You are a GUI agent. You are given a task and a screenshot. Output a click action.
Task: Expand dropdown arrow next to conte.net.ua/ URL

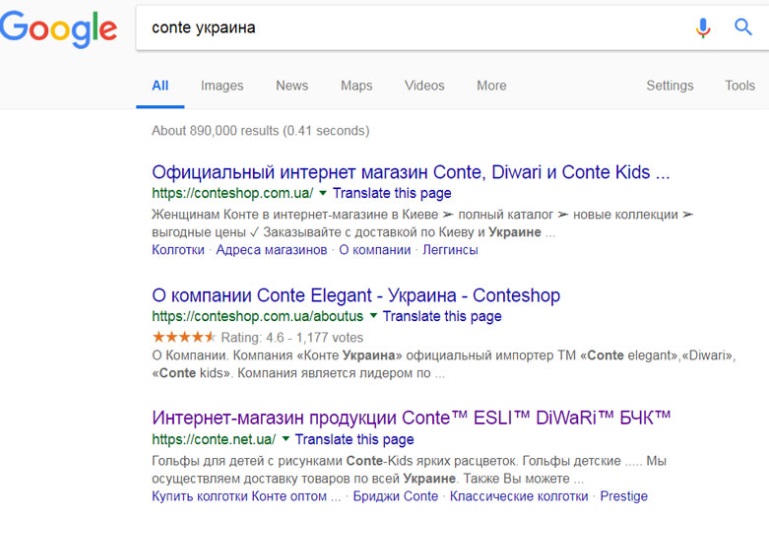(286, 439)
